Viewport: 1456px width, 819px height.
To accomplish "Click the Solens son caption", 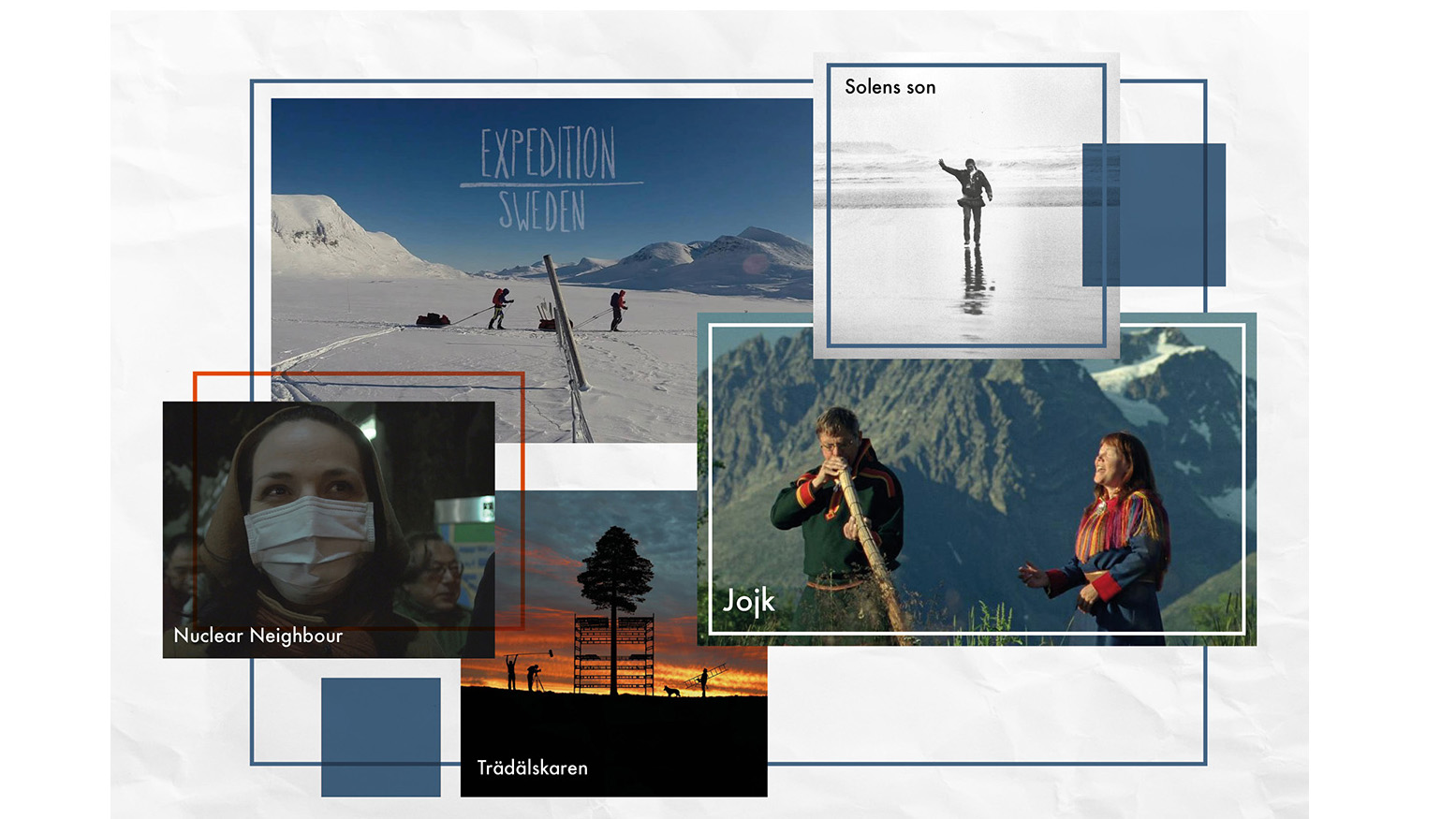I will [x=890, y=87].
